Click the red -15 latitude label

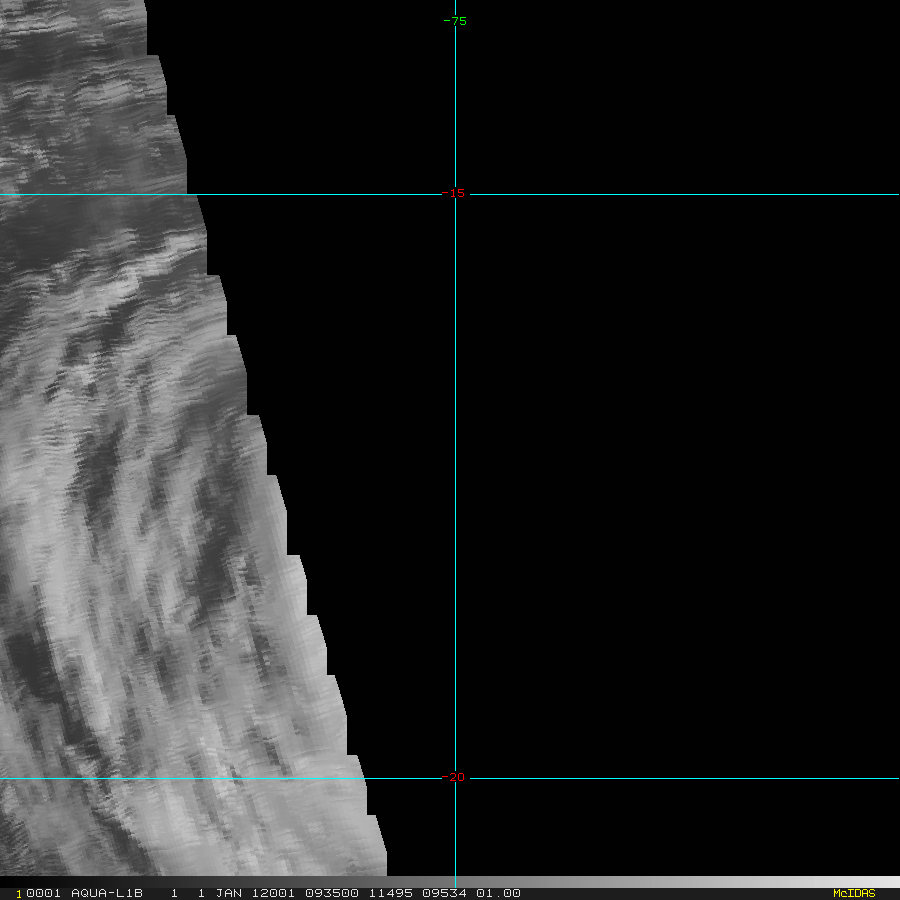tap(455, 194)
